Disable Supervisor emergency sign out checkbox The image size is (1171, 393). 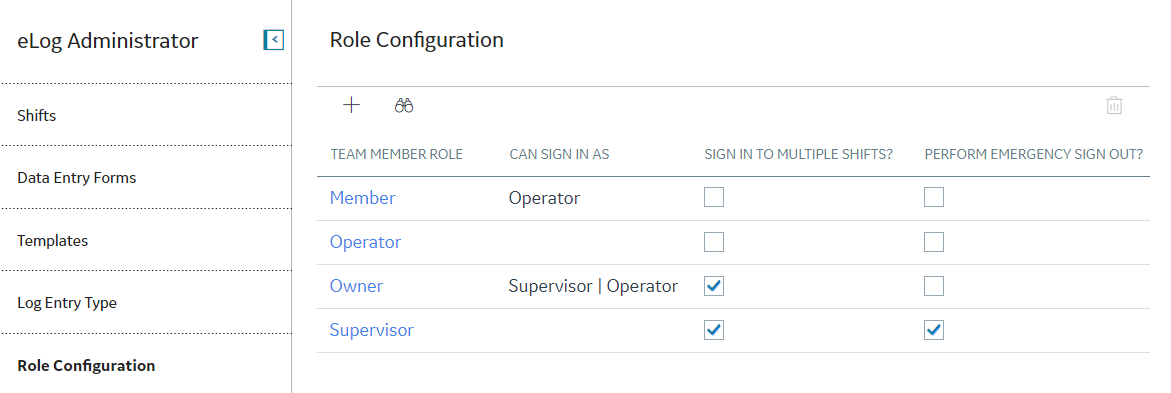pyautogui.click(x=934, y=330)
